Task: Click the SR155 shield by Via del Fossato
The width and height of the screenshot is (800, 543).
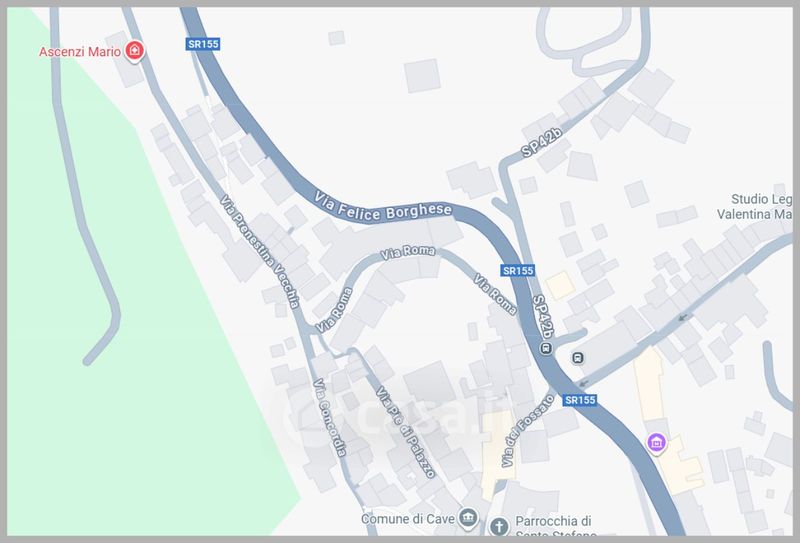Action: click(x=580, y=400)
